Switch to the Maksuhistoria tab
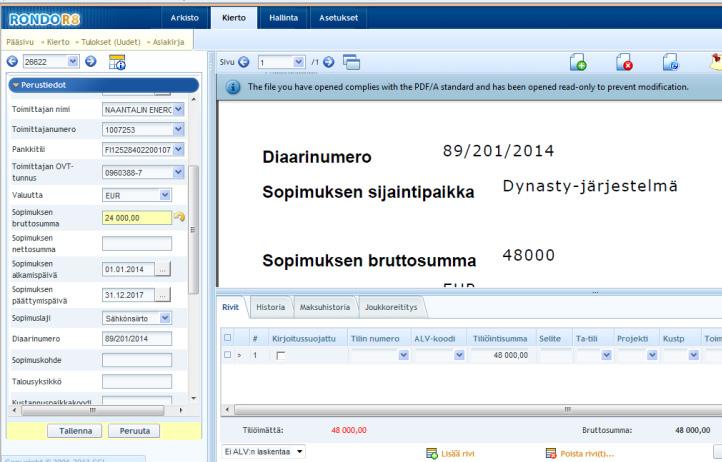Image resolution: width=722 pixels, height=462 pixels. pos(325,307)
